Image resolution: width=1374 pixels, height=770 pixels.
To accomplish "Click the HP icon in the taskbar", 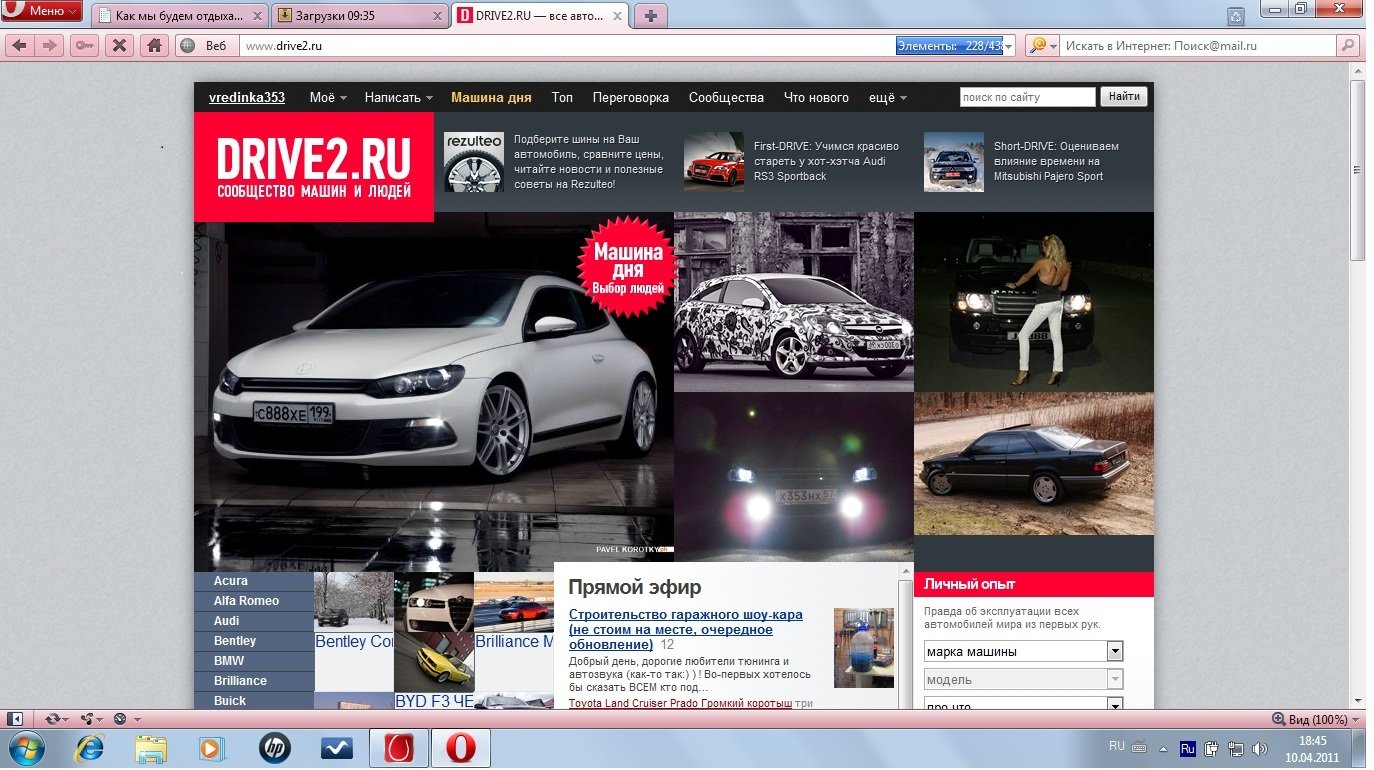I will point(274,747).
